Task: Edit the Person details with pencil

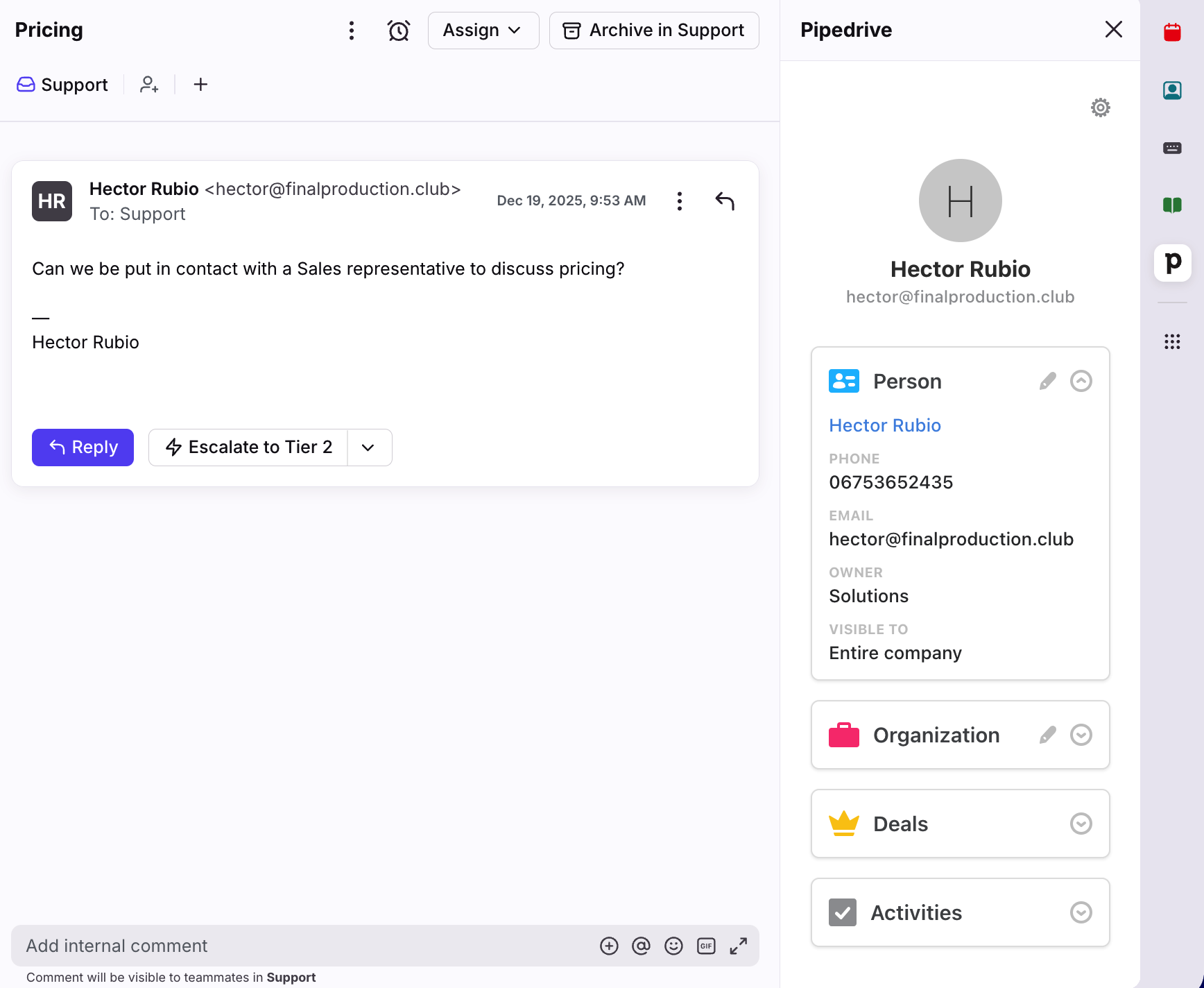Action: (1047, 381)
